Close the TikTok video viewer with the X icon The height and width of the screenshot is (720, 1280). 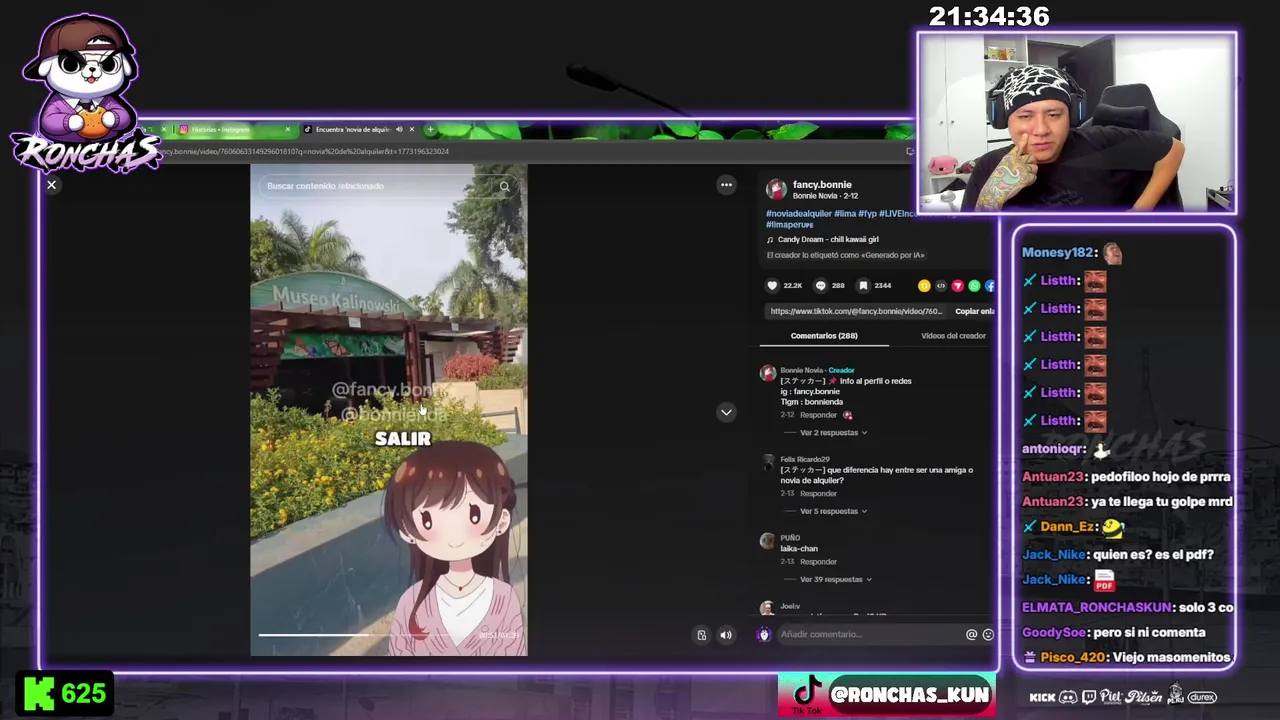click(x=52, y=185)
